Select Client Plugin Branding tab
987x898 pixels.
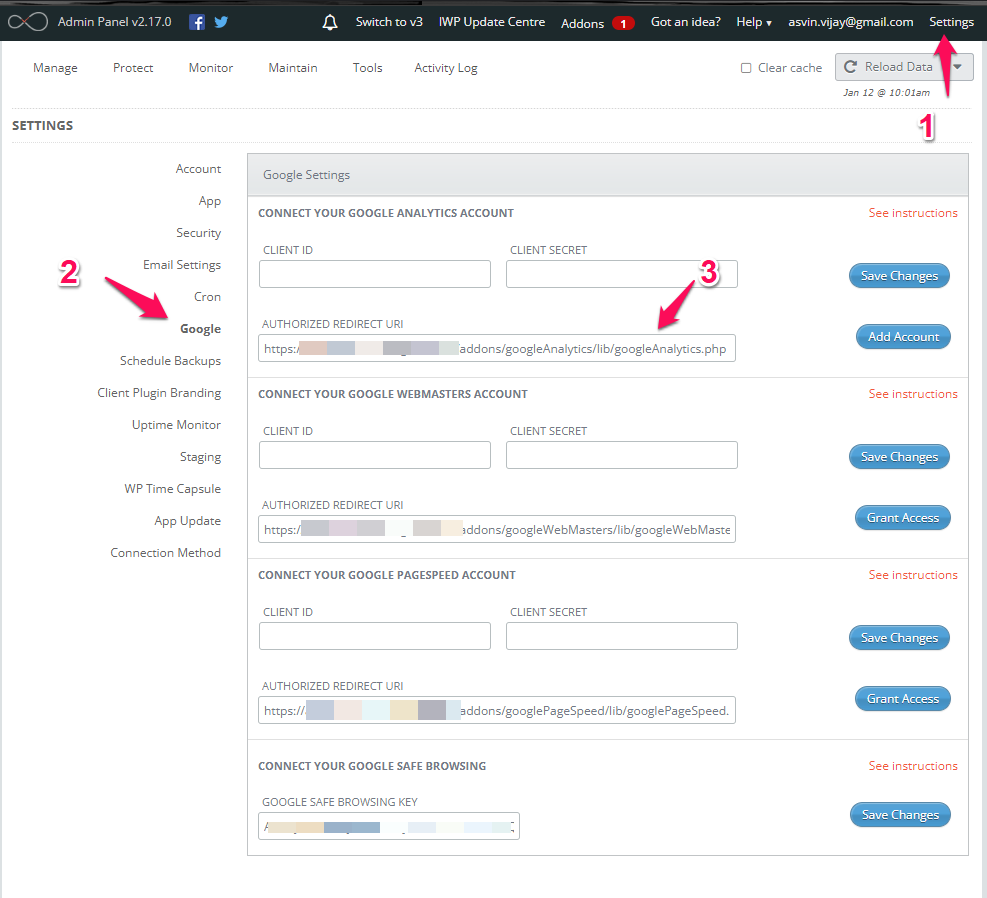[x=159, y=393]
